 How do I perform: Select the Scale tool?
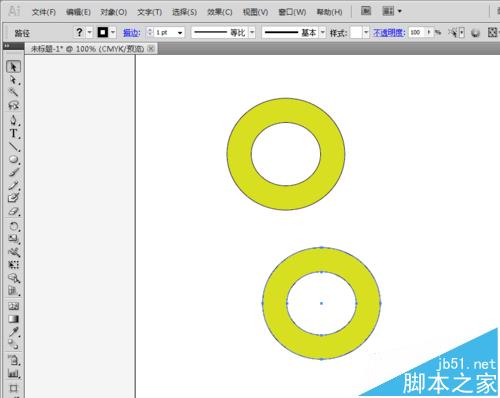click(x=13, y=239)
